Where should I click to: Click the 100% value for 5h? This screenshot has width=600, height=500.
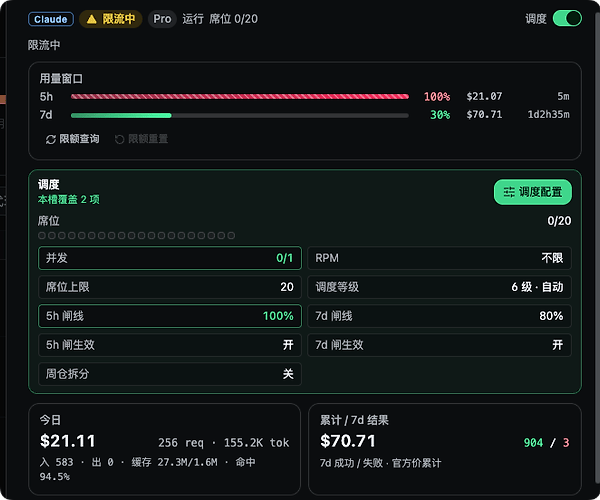tap(437, 96)
